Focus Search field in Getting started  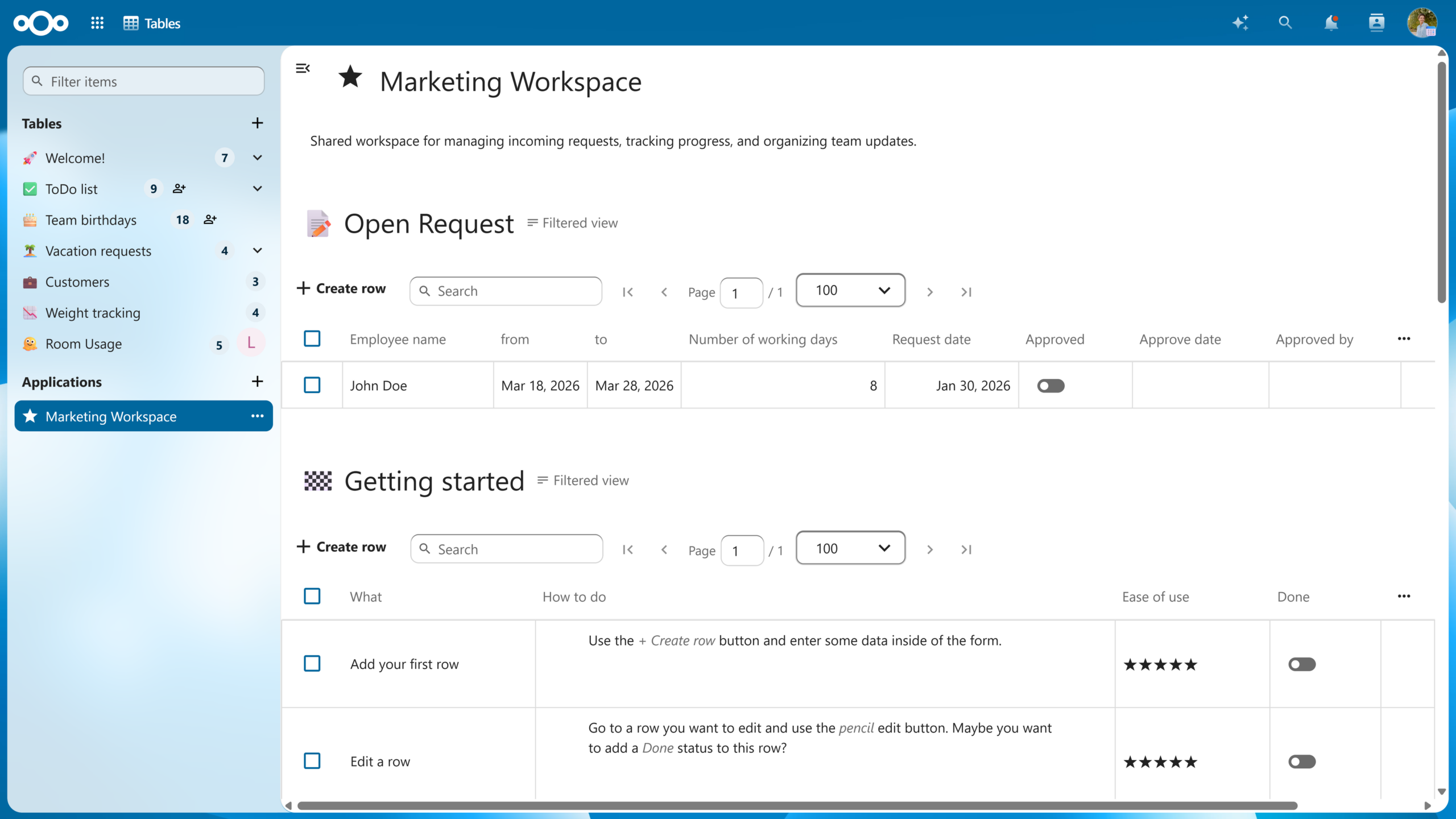pos(506,549)
